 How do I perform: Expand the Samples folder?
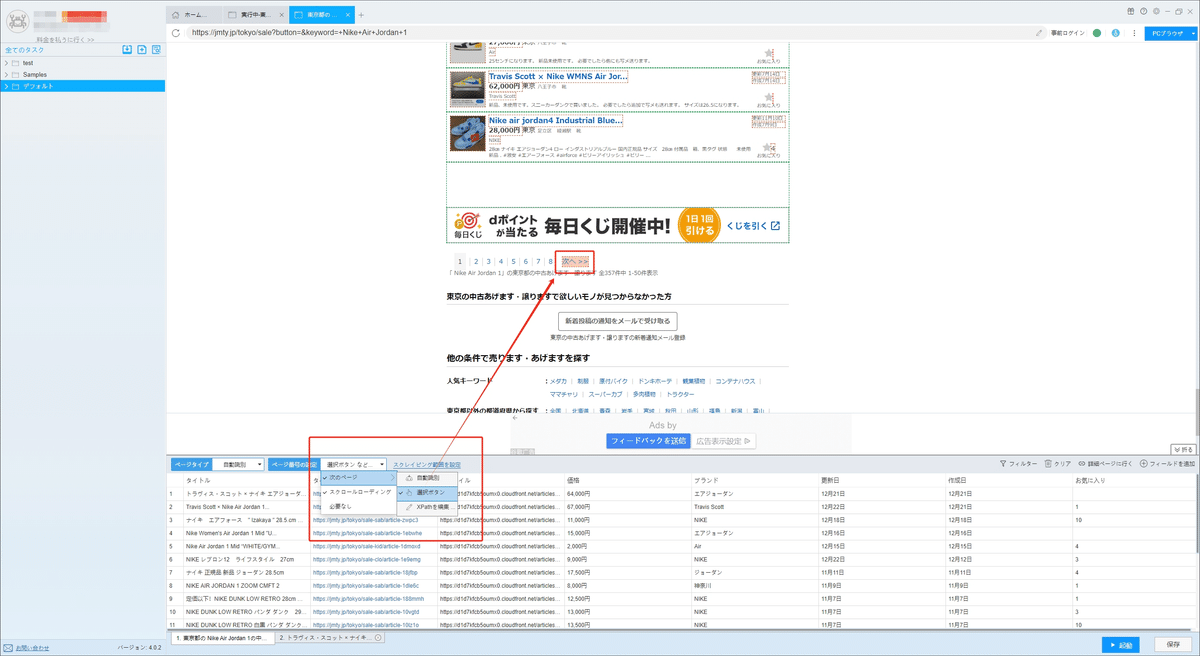coord(6,75)
